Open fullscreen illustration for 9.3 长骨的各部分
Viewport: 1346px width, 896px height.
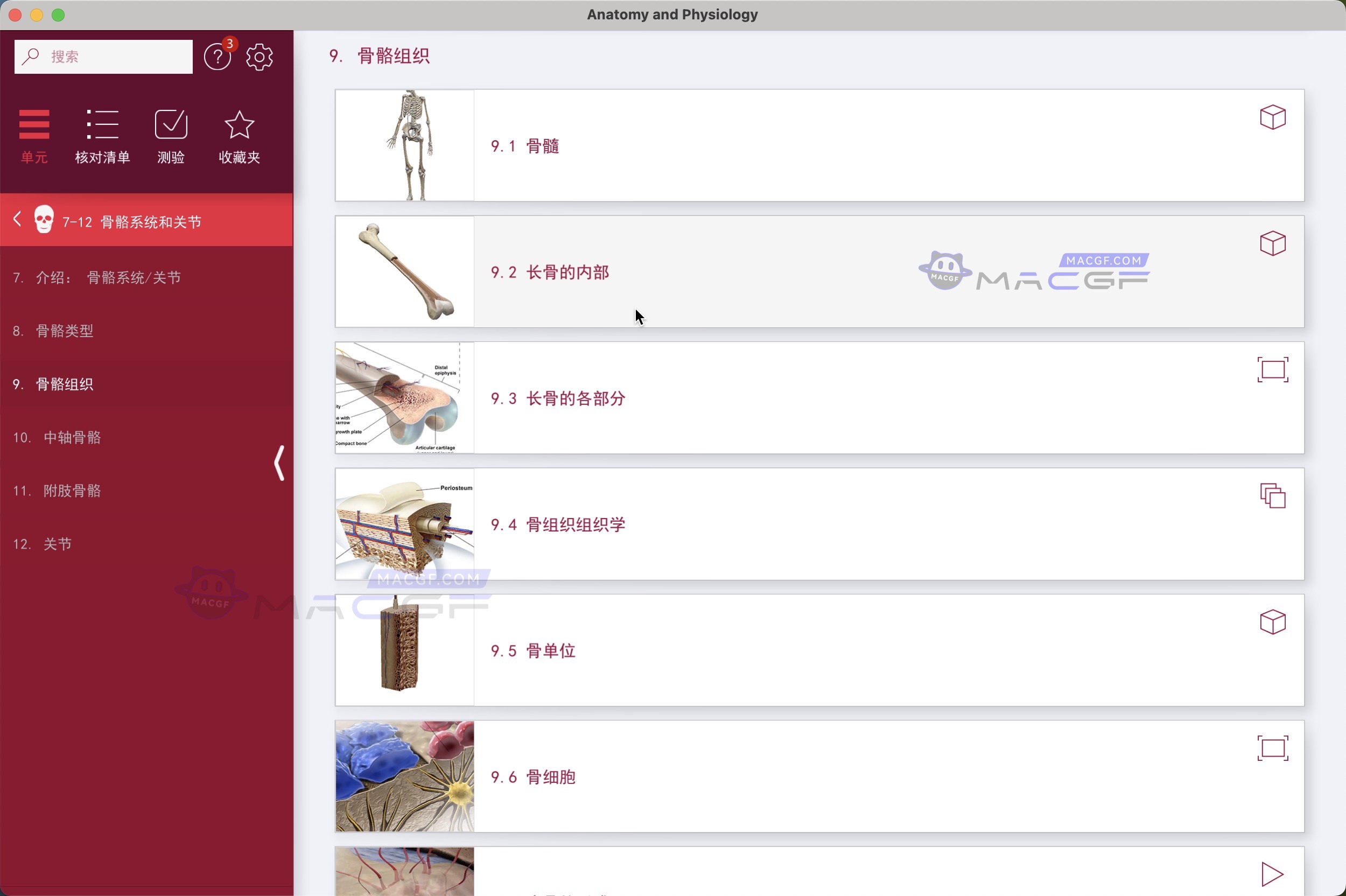click(x=1272, y=369)
